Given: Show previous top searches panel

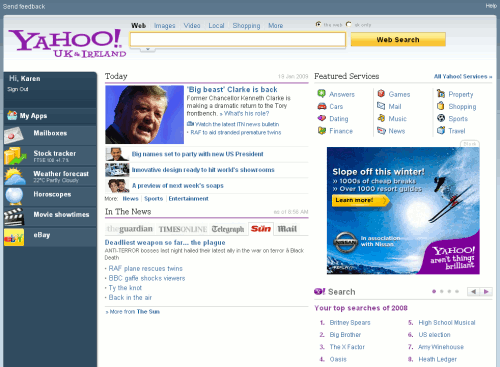Looking at the screenshot, I should pyautogui.click(x=473, y=292).
